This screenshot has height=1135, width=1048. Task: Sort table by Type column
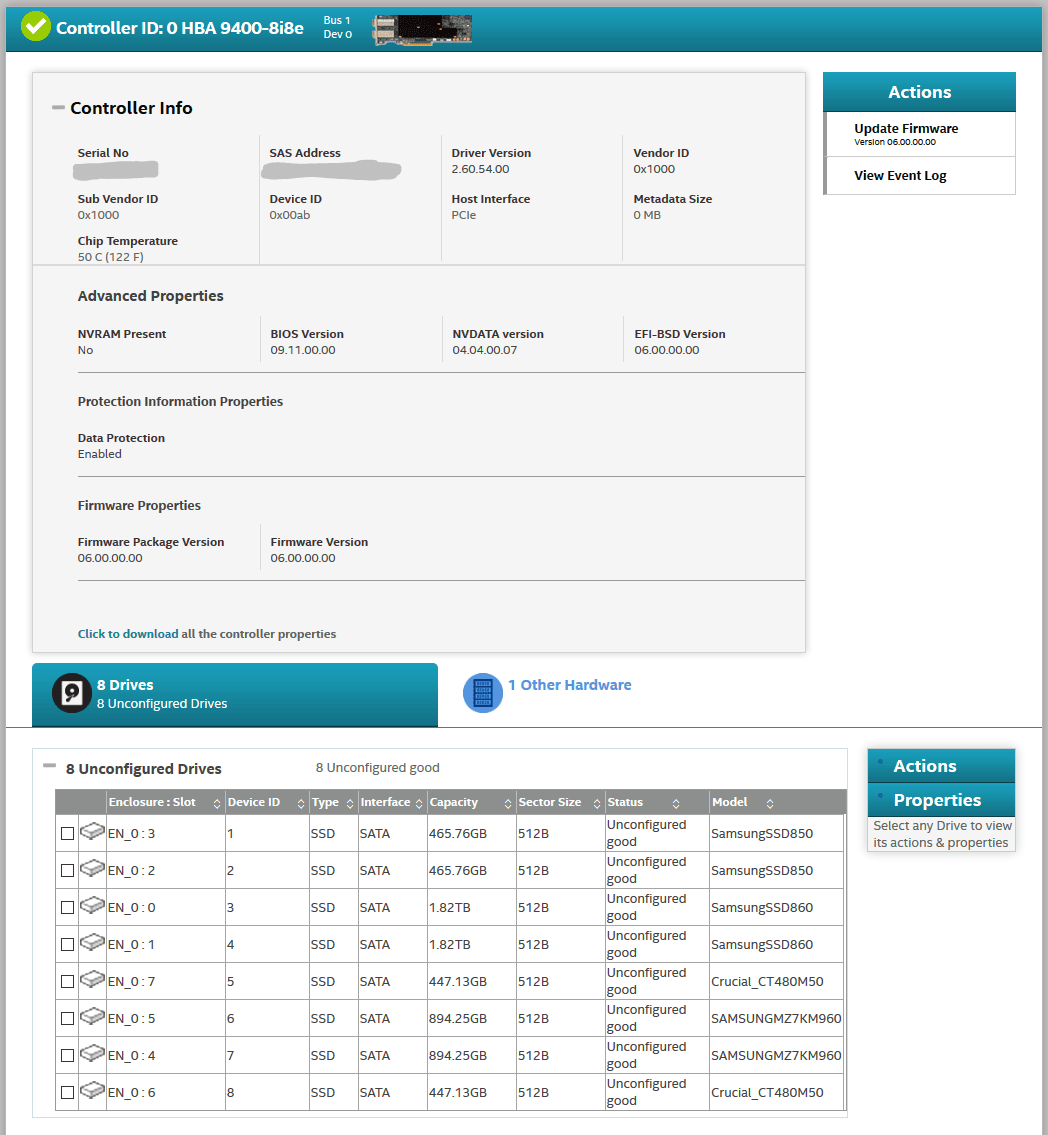(x=350, y=803)
